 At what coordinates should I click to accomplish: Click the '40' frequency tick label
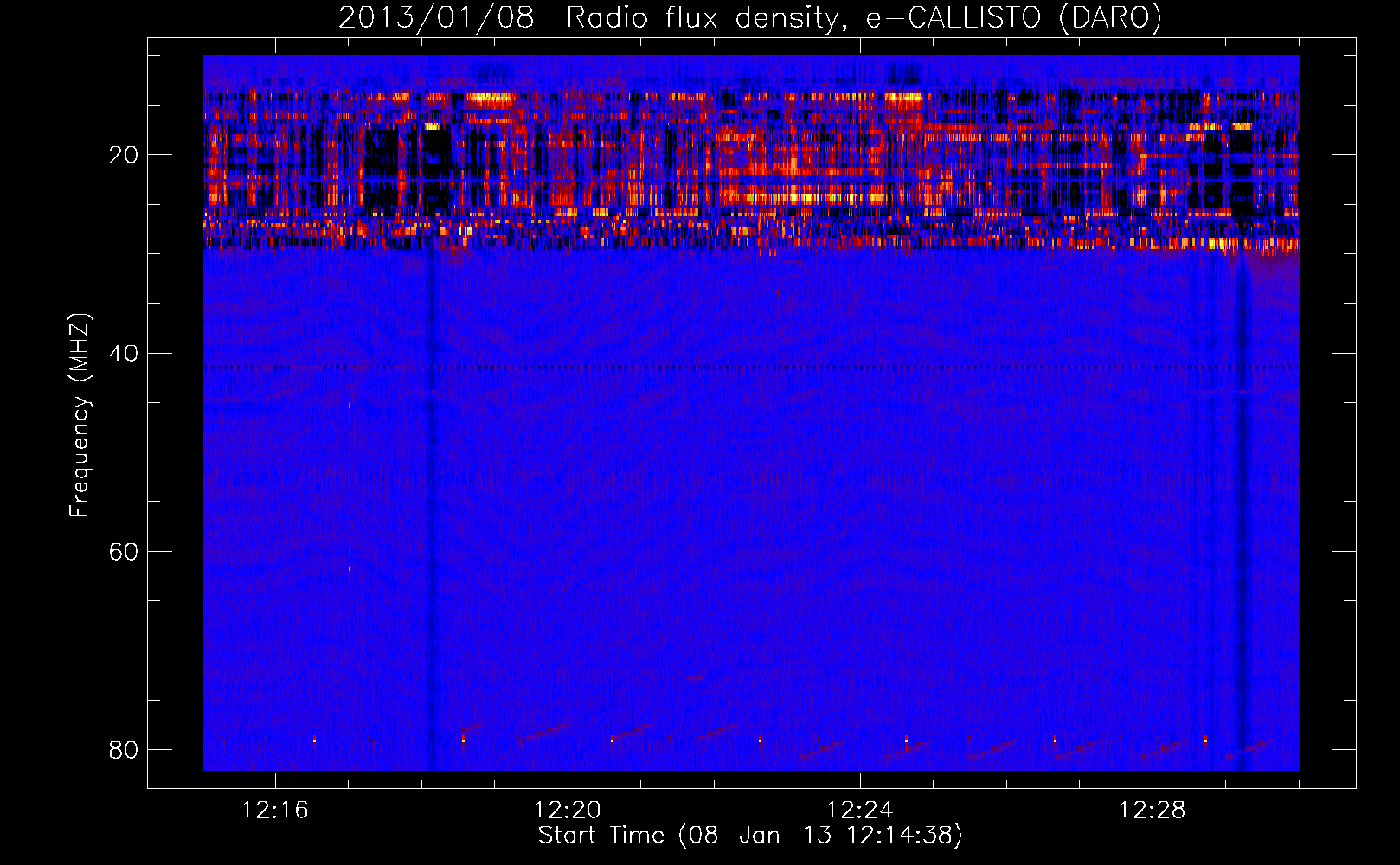124,354
